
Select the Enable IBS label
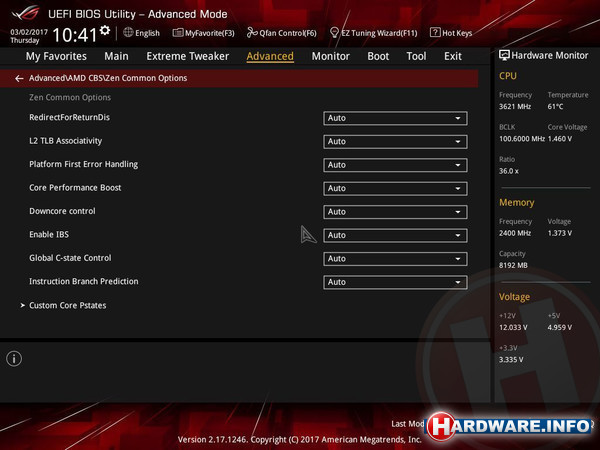tap(49, 234)
